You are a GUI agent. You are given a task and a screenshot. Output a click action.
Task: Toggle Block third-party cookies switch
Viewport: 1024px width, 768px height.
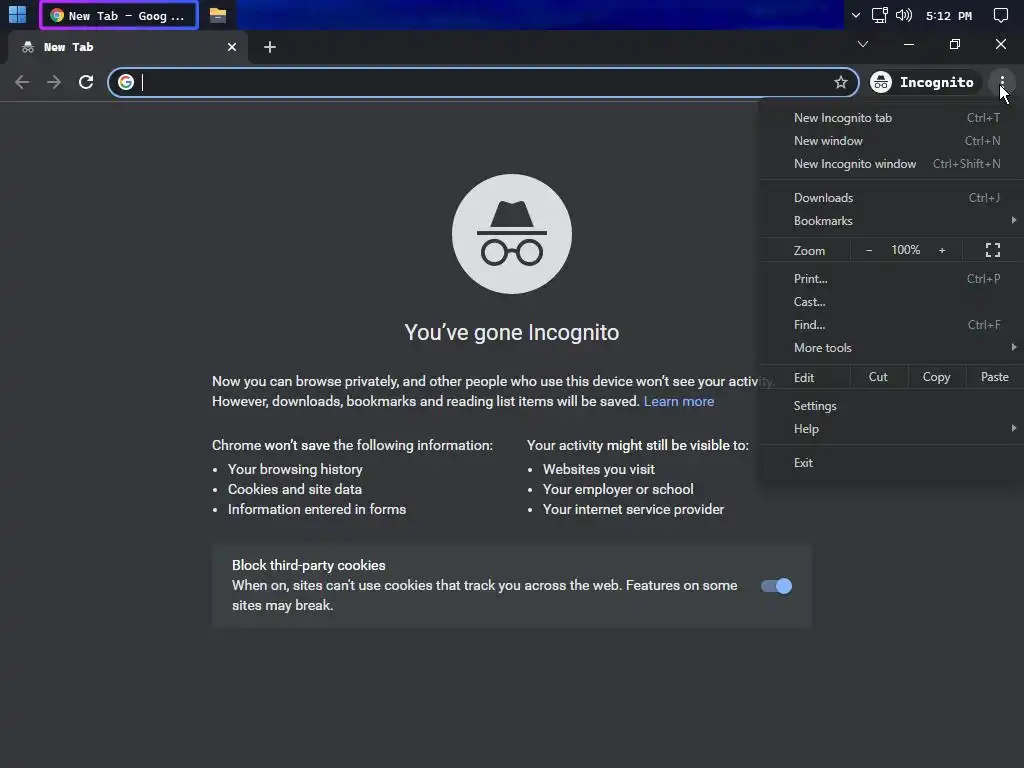776,586
